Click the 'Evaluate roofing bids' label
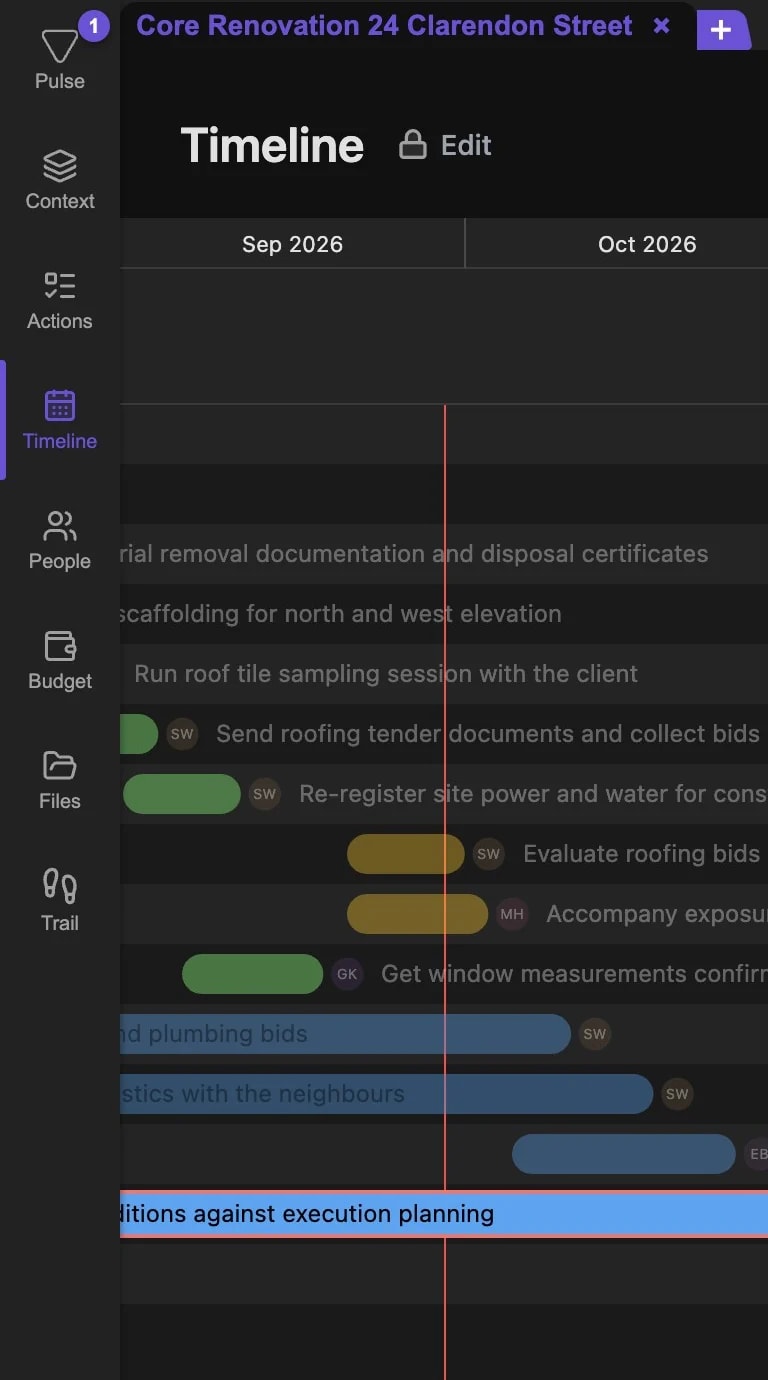 (x=641, y=854)
